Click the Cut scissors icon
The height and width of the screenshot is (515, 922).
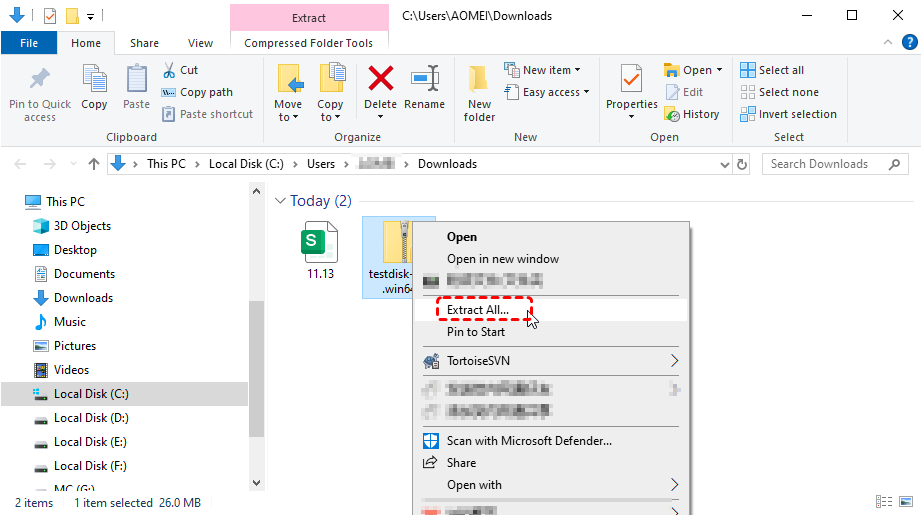point(169,70)
